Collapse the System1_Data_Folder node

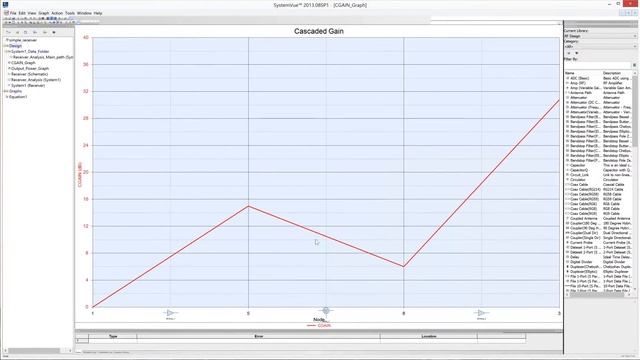point(8,51)
